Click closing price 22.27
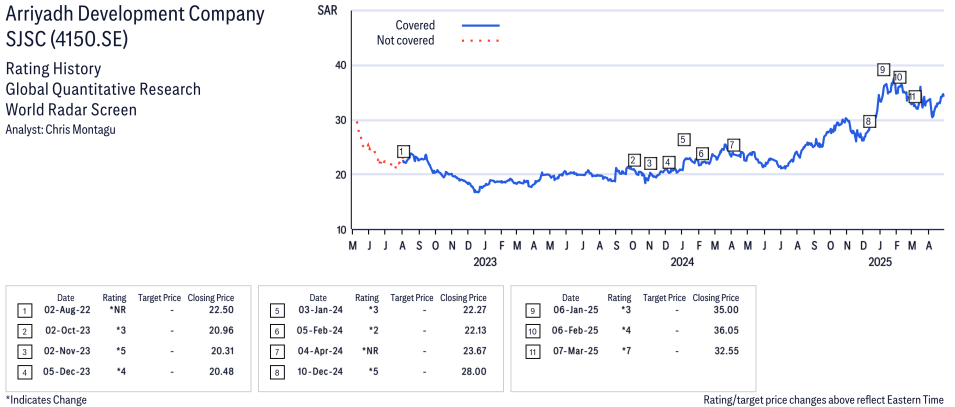This screenshot has height=407, width=955. (x=475, y=311)
